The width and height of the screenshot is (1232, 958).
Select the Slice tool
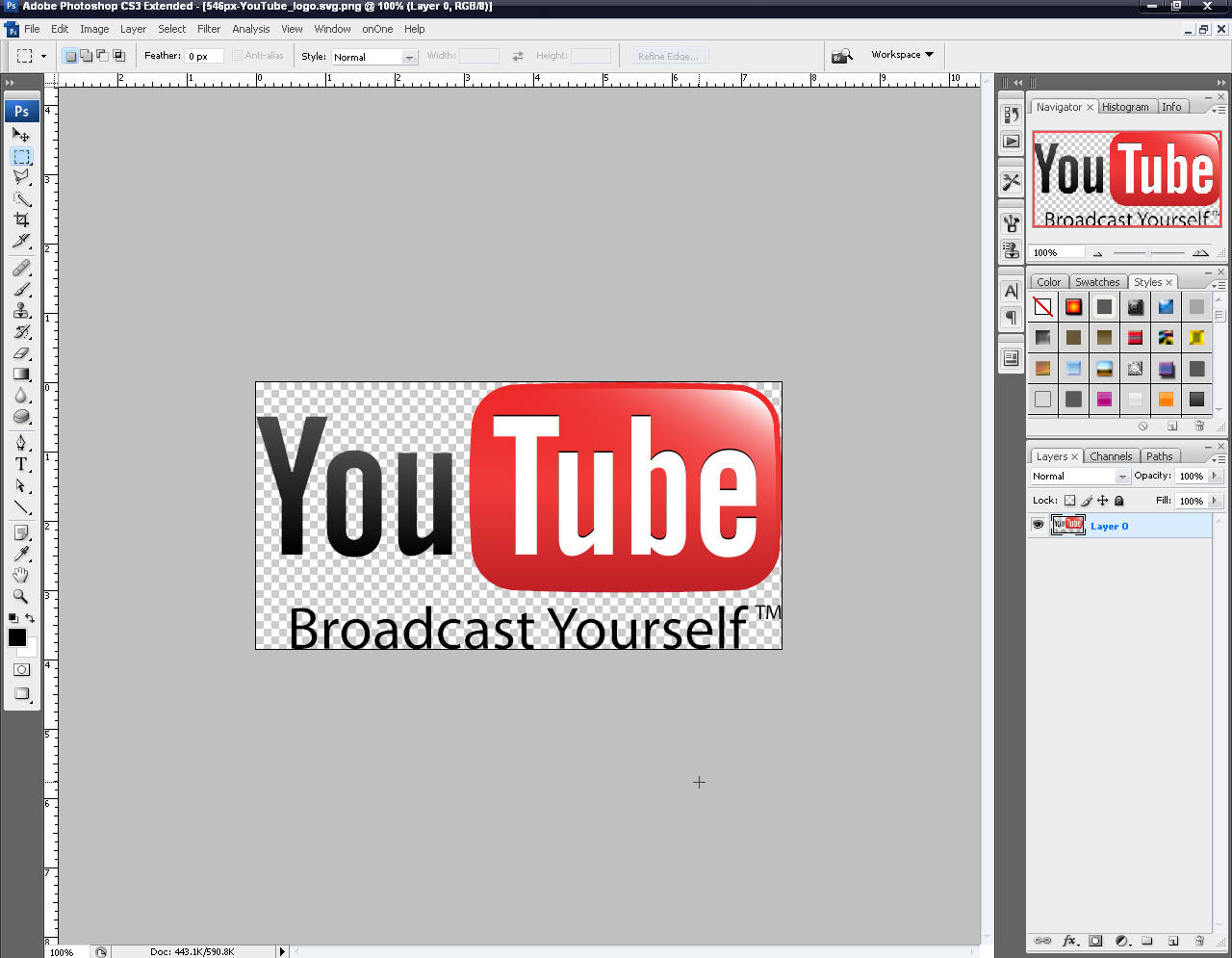[21, 241]
